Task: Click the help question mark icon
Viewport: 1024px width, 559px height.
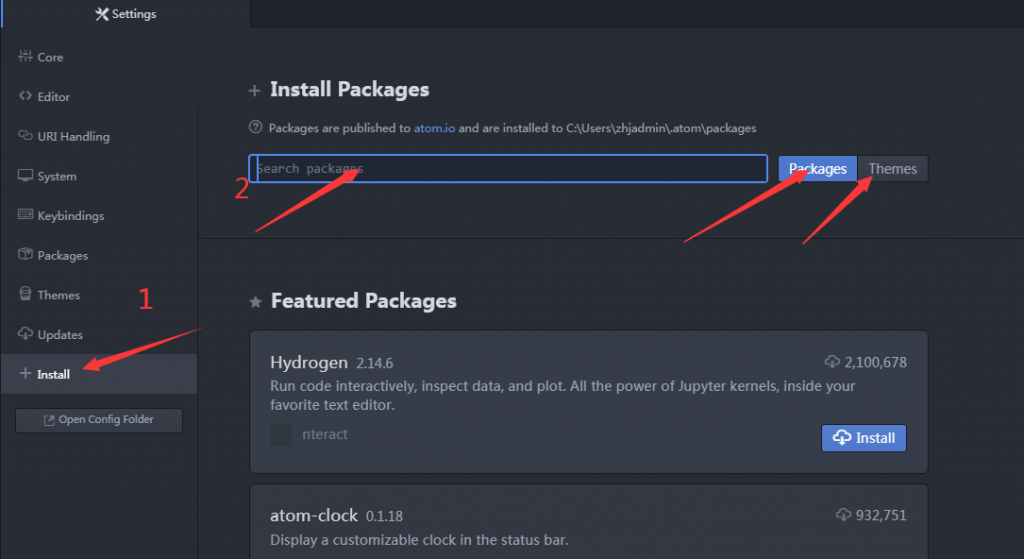Action: pos(255,127)
